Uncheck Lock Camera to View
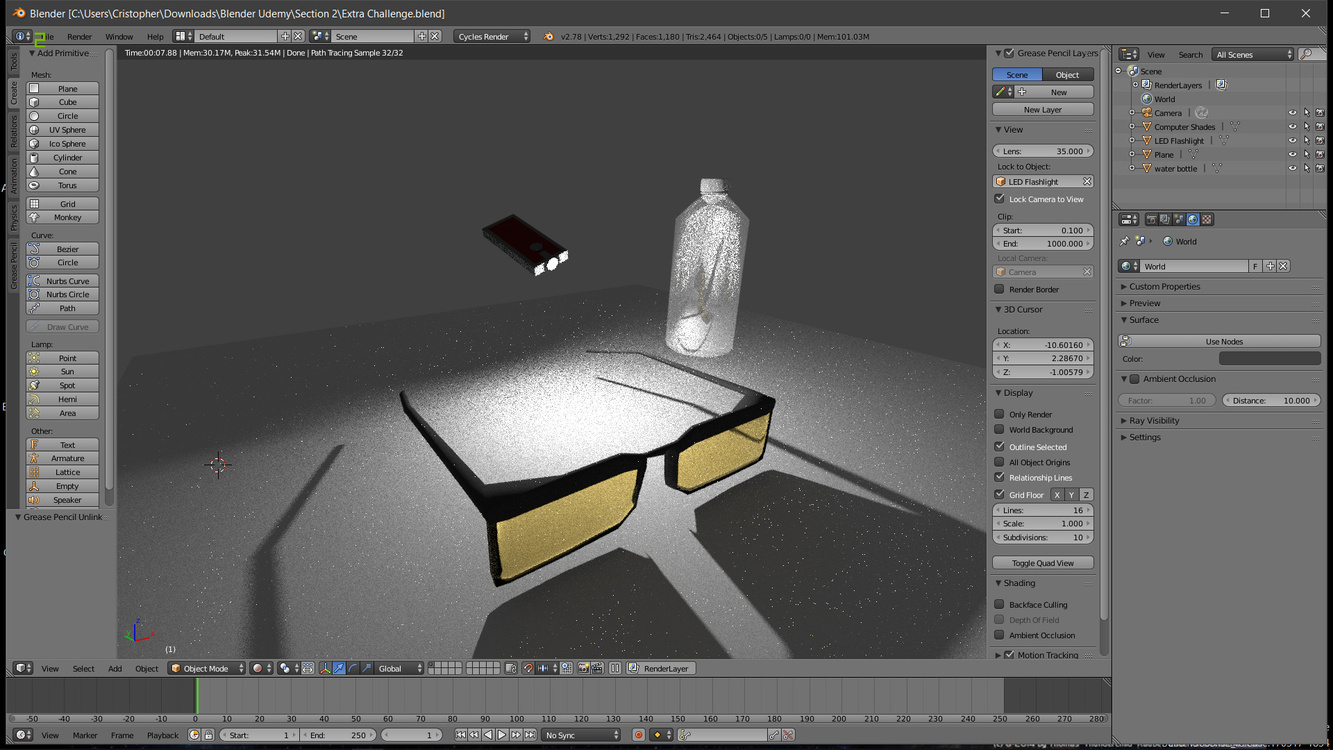1333x750 pixels. [999, 199]
